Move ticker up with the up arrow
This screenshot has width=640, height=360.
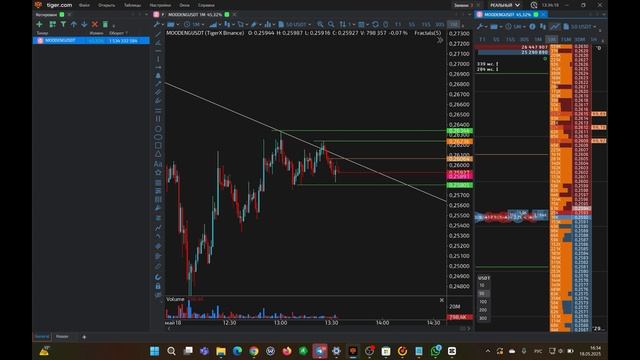click(x=74, y=24)
